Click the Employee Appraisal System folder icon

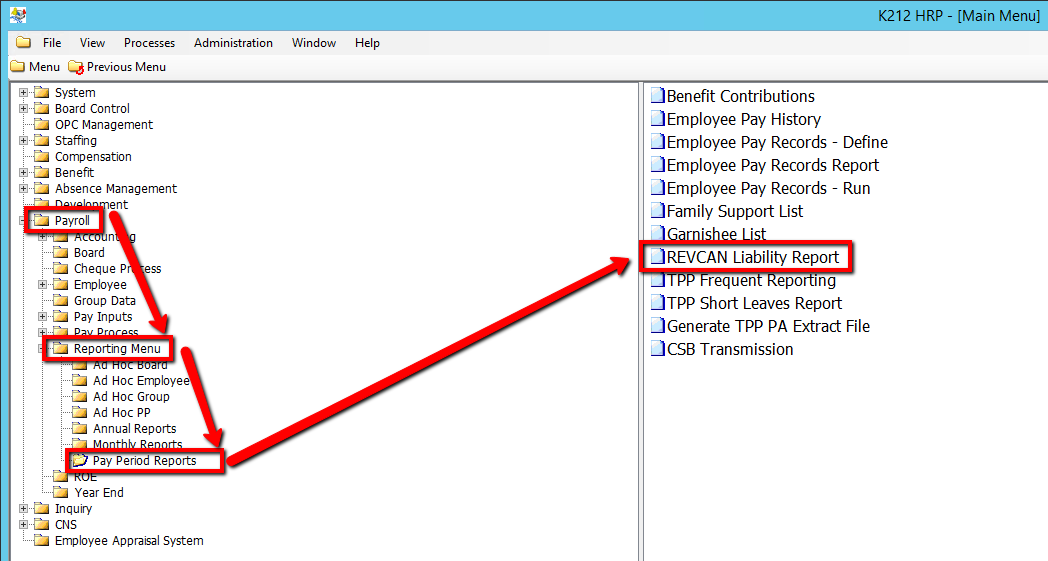(x=42, y=541)
